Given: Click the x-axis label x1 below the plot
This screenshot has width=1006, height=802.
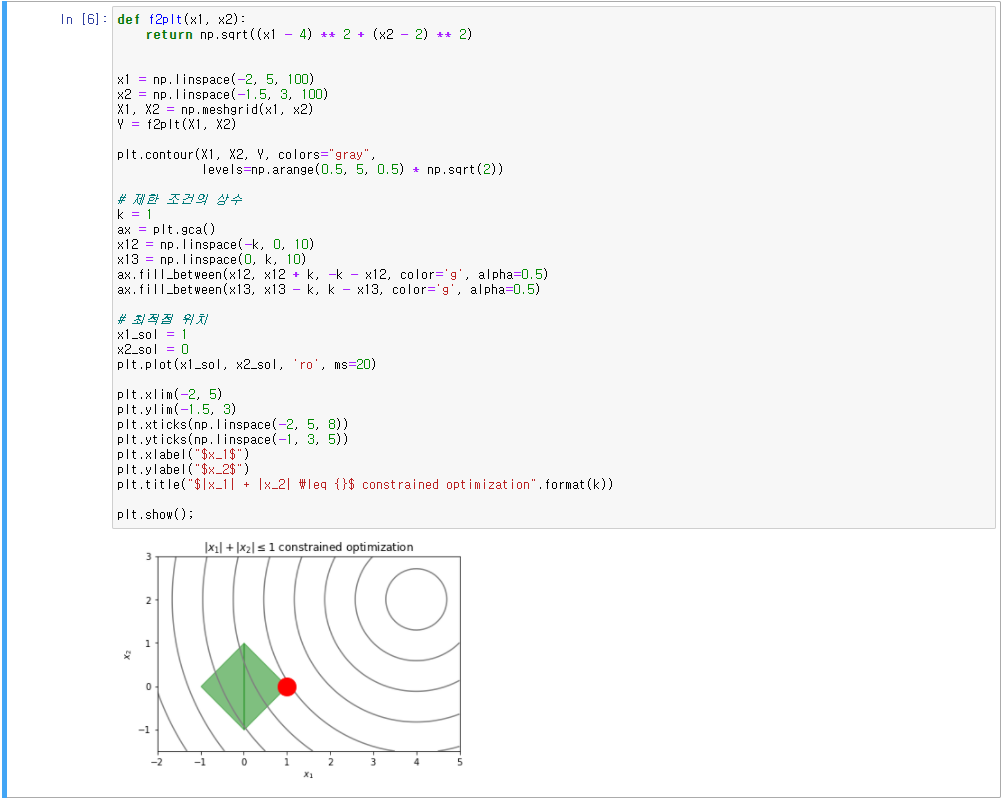Looking at the screenshot, I should tap(309, 775).
